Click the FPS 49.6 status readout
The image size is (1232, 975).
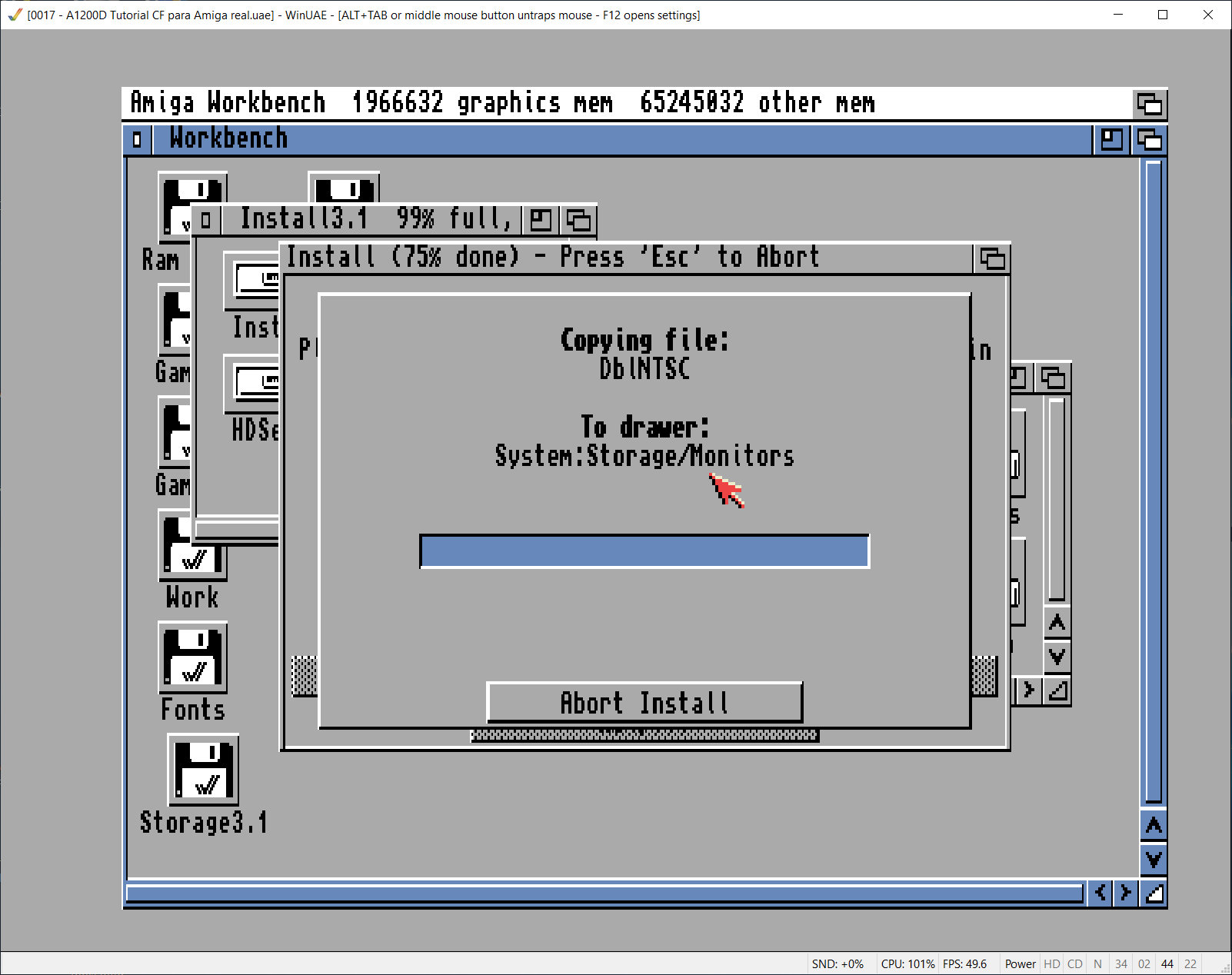[x=964, y=964]
